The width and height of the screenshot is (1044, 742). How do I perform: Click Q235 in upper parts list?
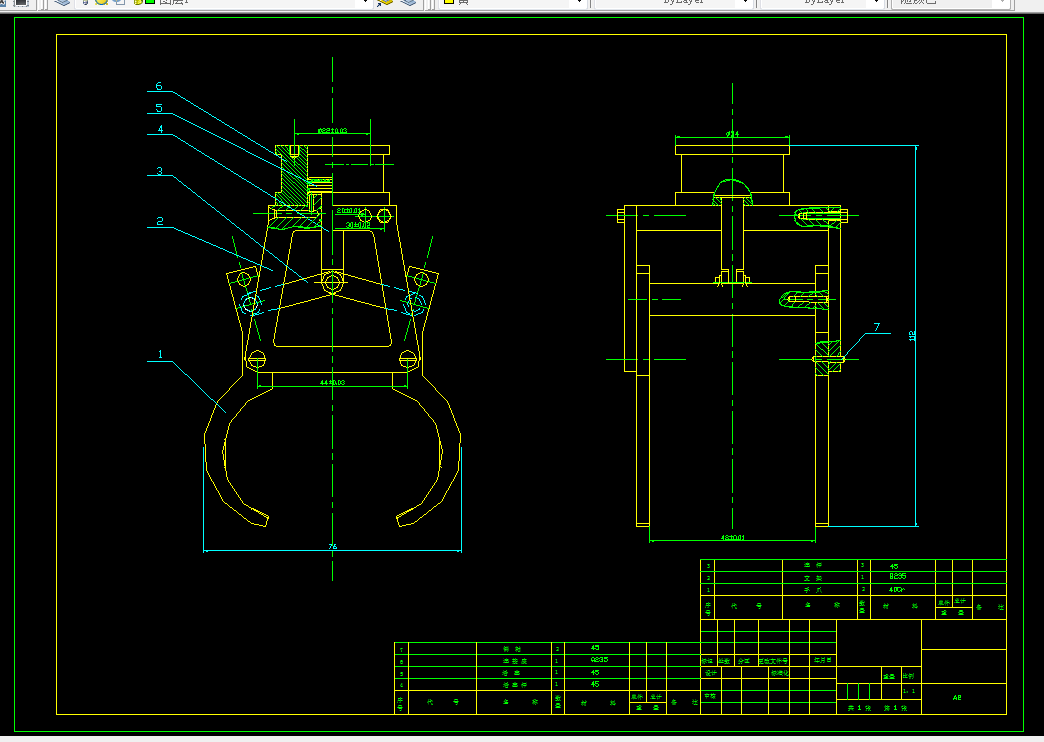898,576
